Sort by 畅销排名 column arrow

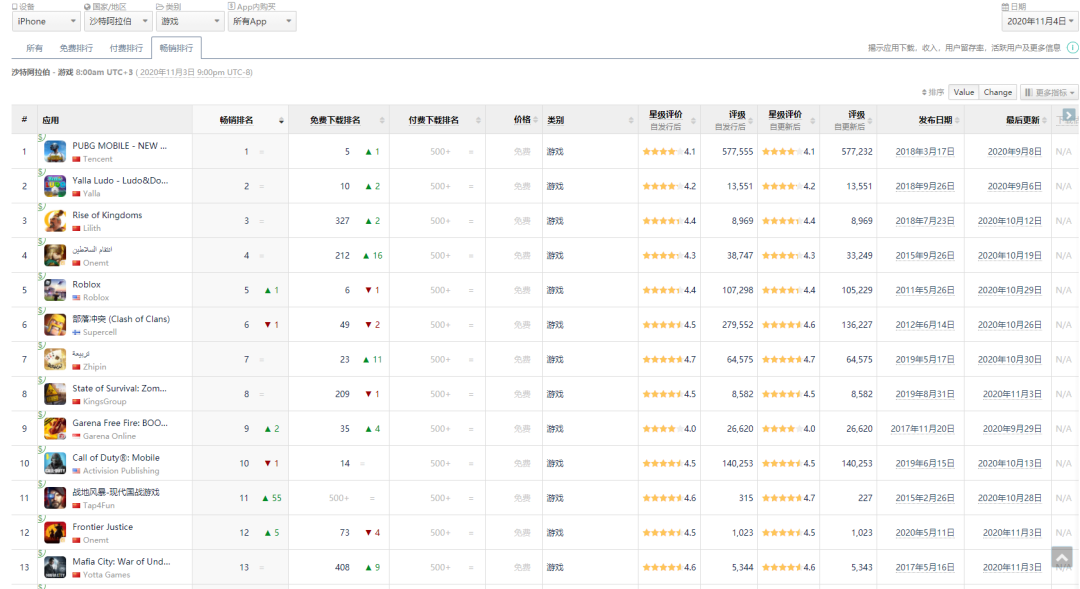[x=281, y=121]
